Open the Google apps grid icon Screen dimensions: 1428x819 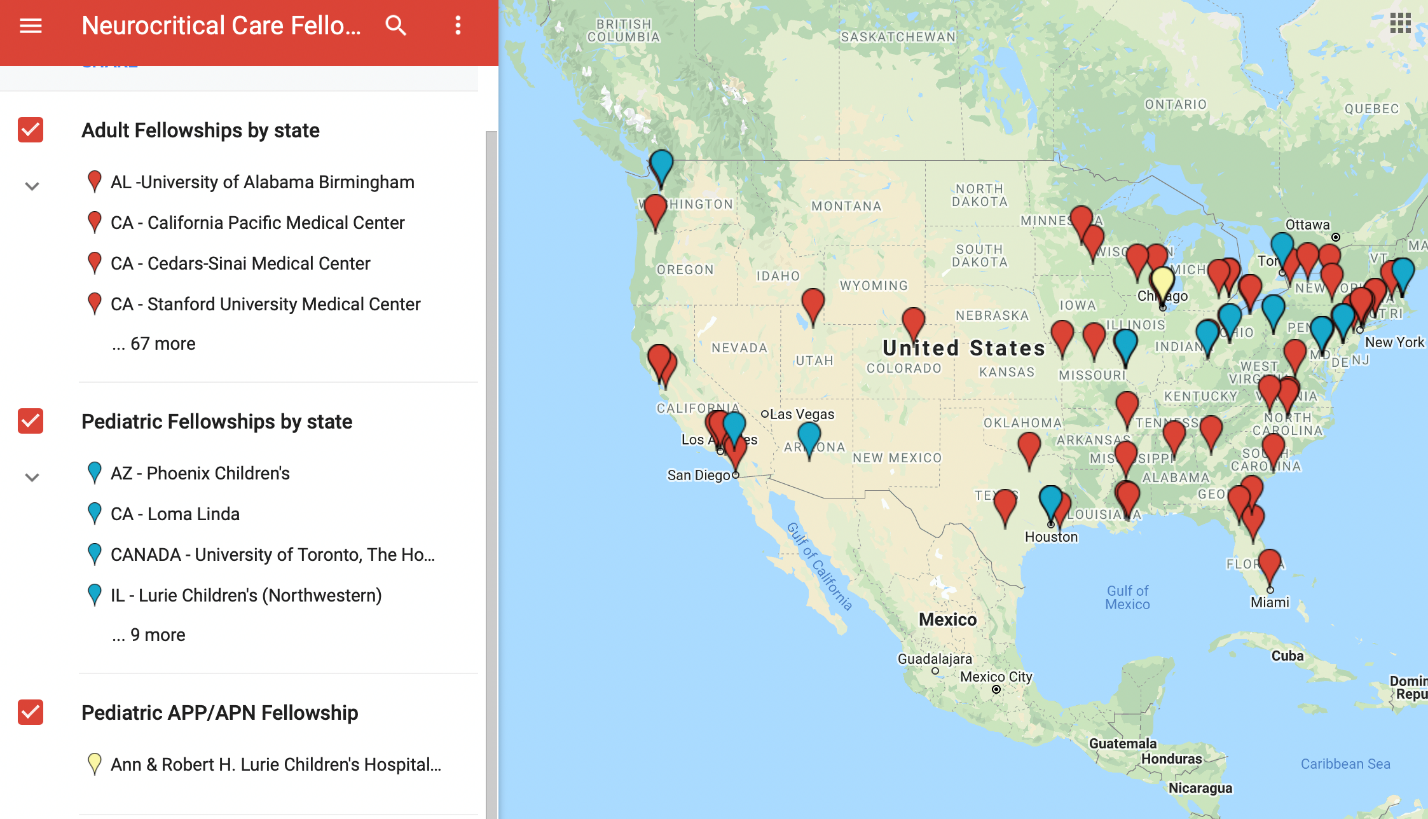[x=1400, y=22]
